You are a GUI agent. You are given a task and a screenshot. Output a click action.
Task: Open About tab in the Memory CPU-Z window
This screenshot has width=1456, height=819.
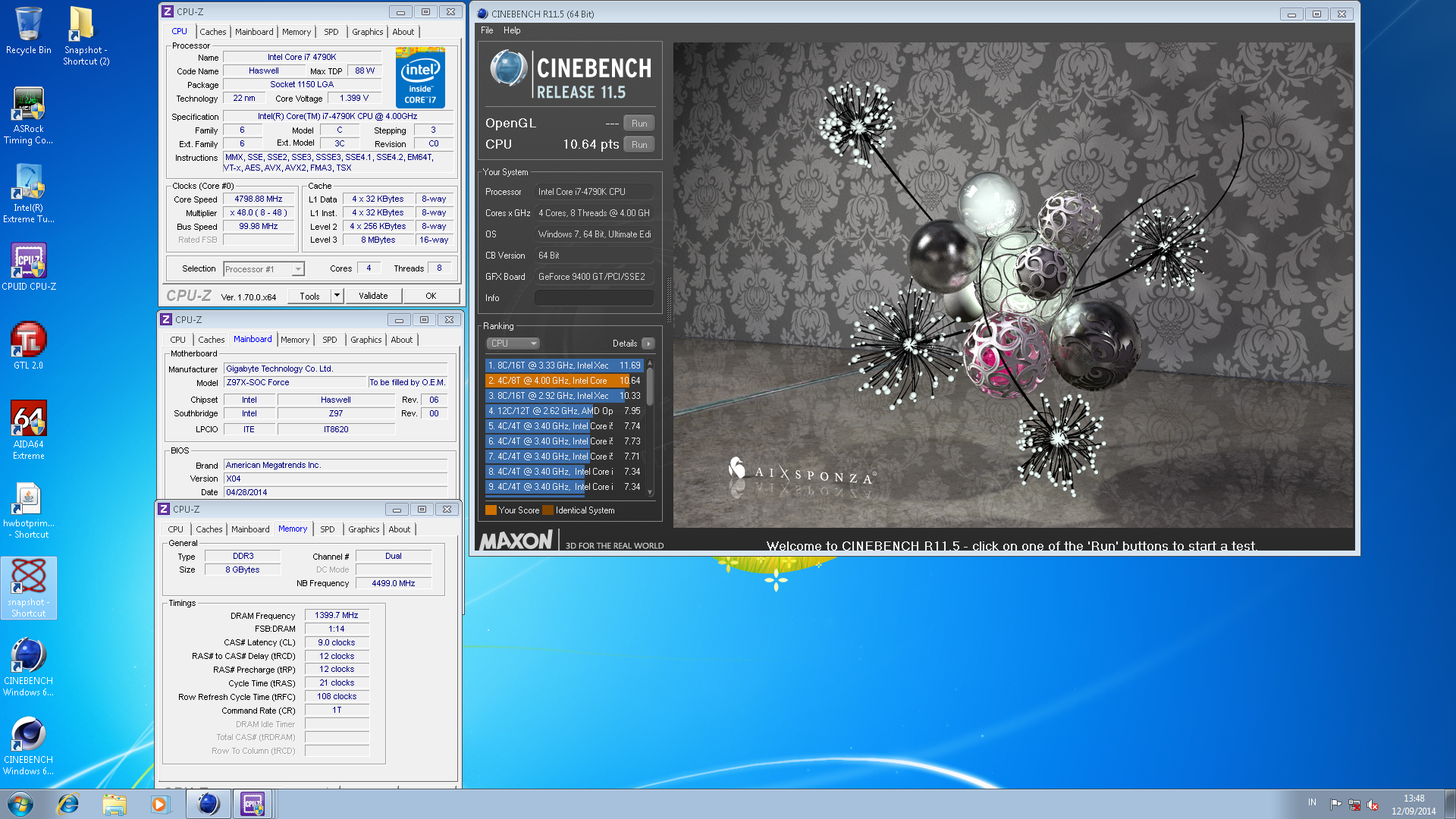click(400, 529)
